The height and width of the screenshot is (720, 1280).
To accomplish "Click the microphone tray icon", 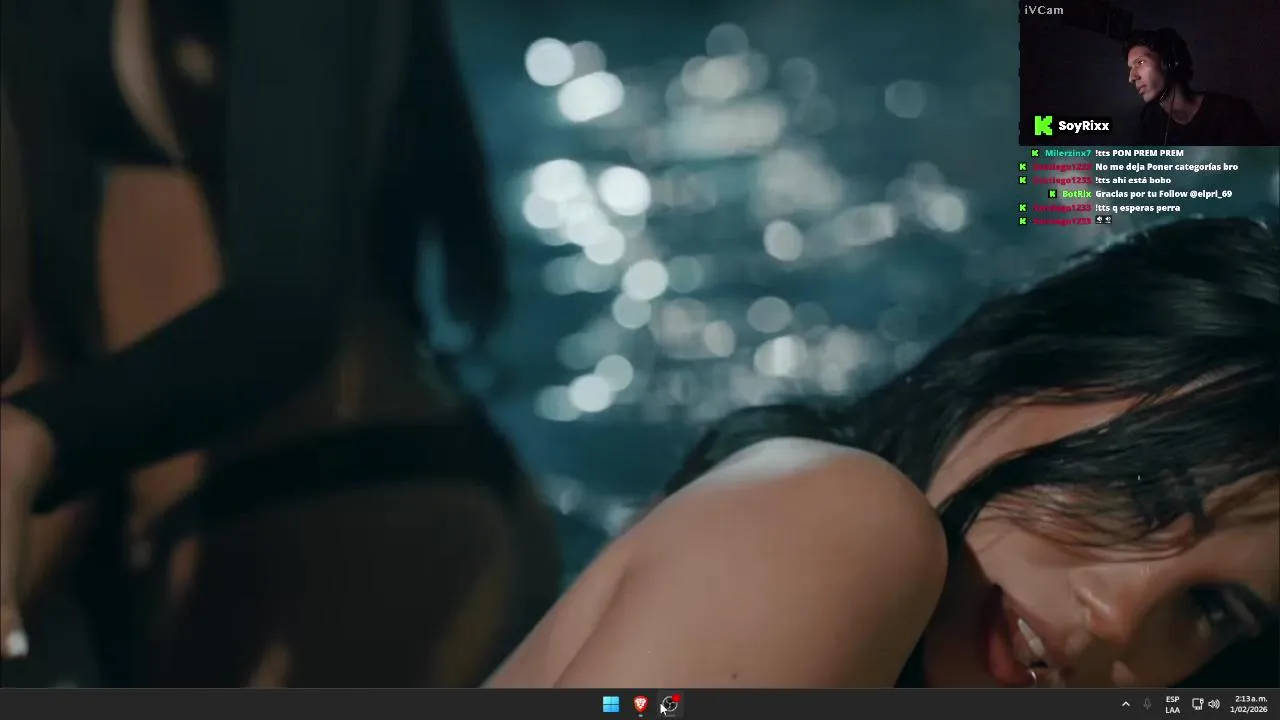I will click(x=1147, y=704).
